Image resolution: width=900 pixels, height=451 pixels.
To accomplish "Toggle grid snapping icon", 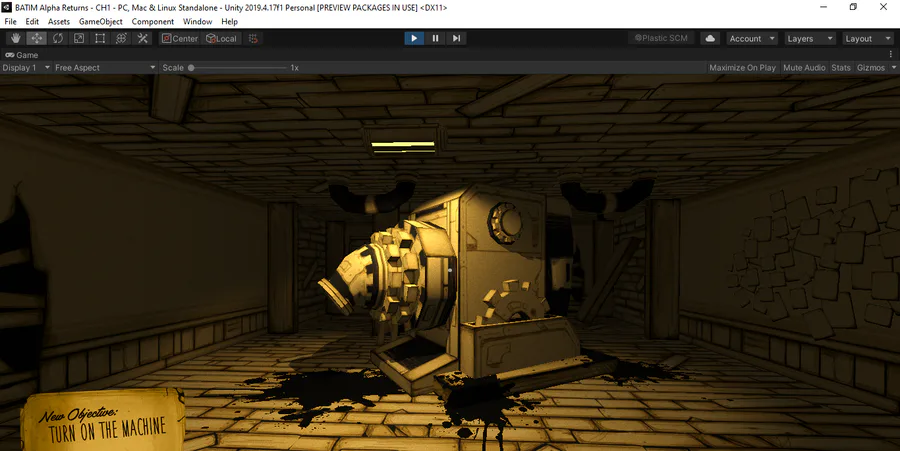I will 253,38.
